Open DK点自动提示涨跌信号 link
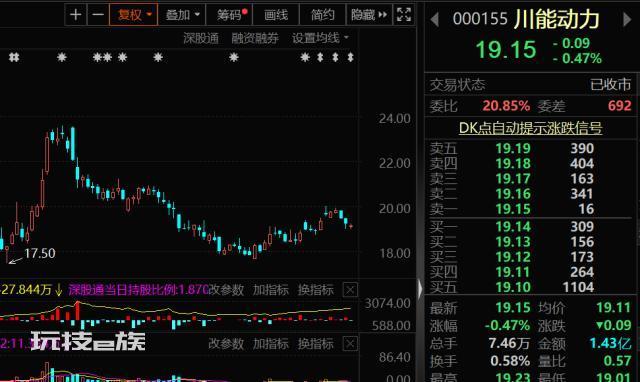640x382 pixels. point(530,128)
